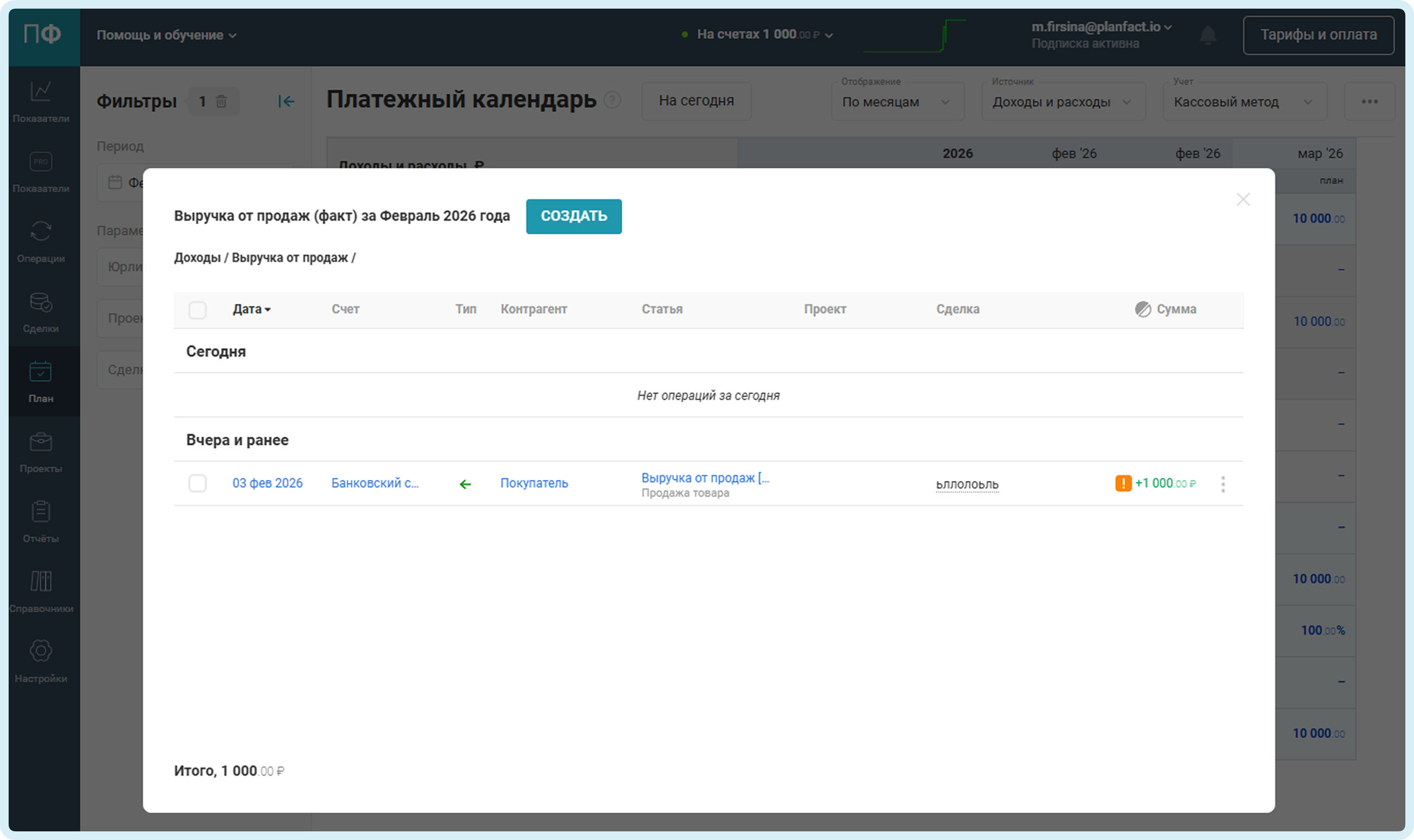Click orange warning icon beside +1 000 amount
Screen dimensions: 1414x840
click(x=1123, y=483)
